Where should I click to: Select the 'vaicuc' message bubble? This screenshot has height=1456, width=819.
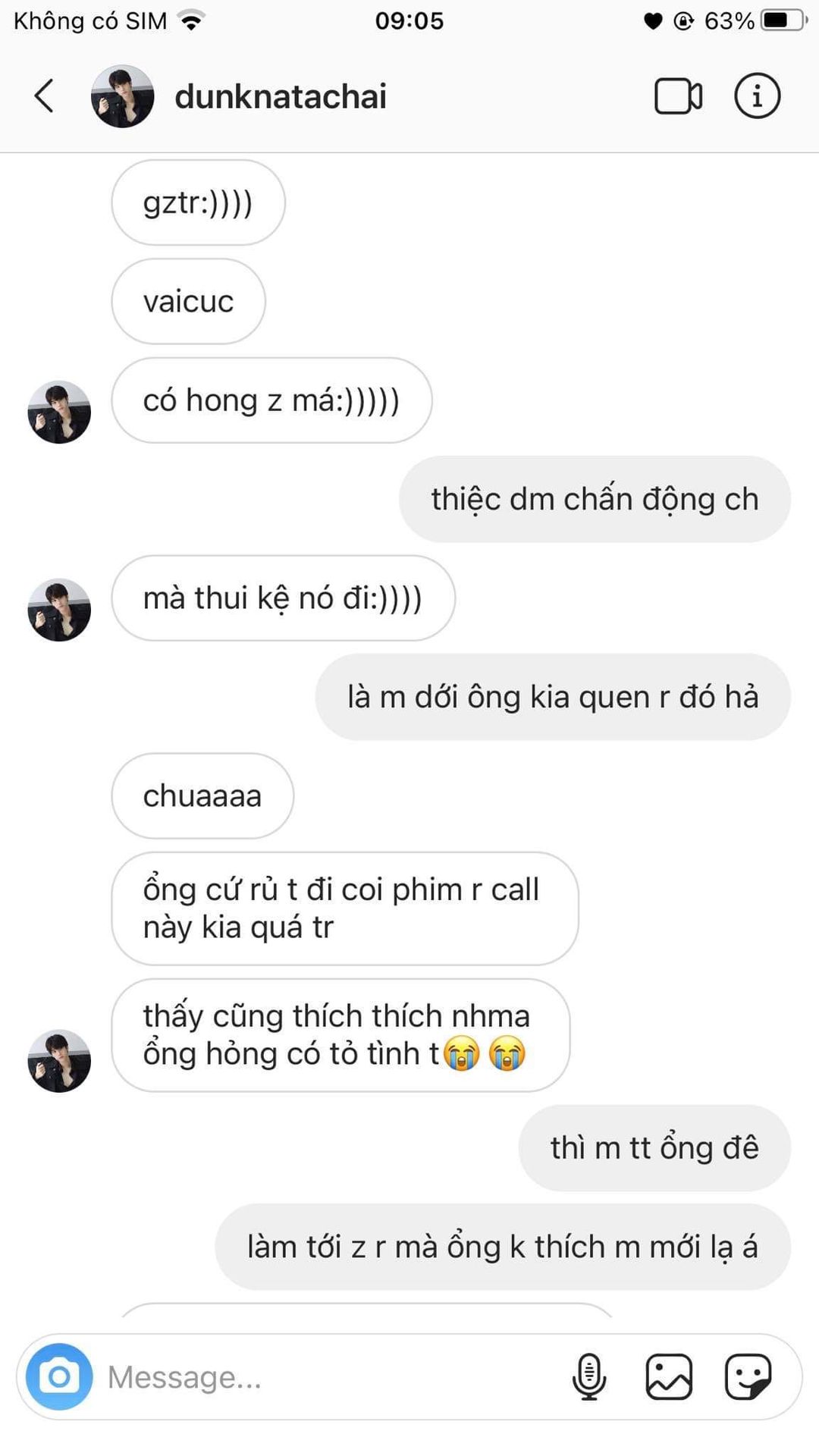pos(189,301)
